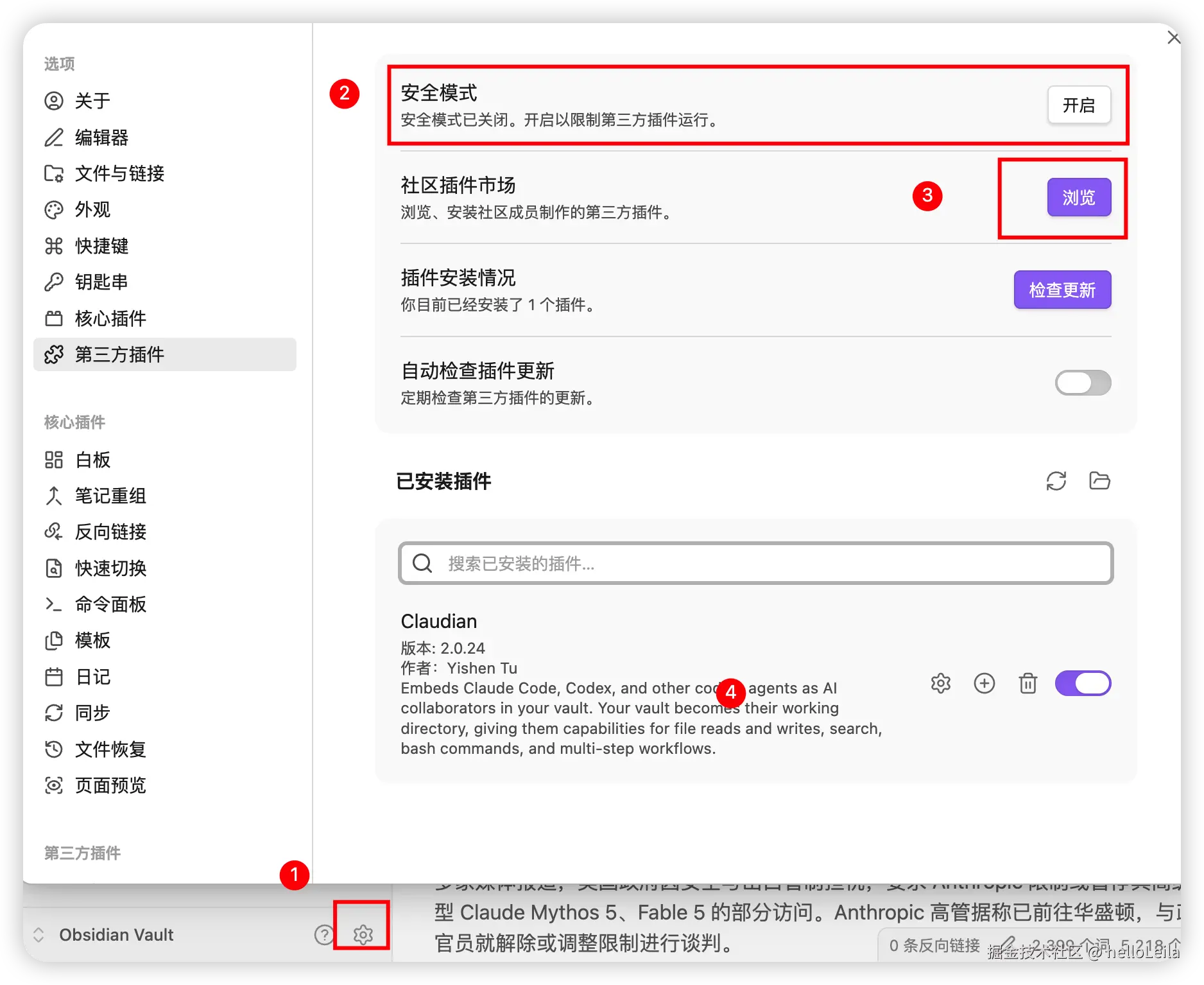Open the 快捷键 hotkeys settings

click(x=165, y=246)
